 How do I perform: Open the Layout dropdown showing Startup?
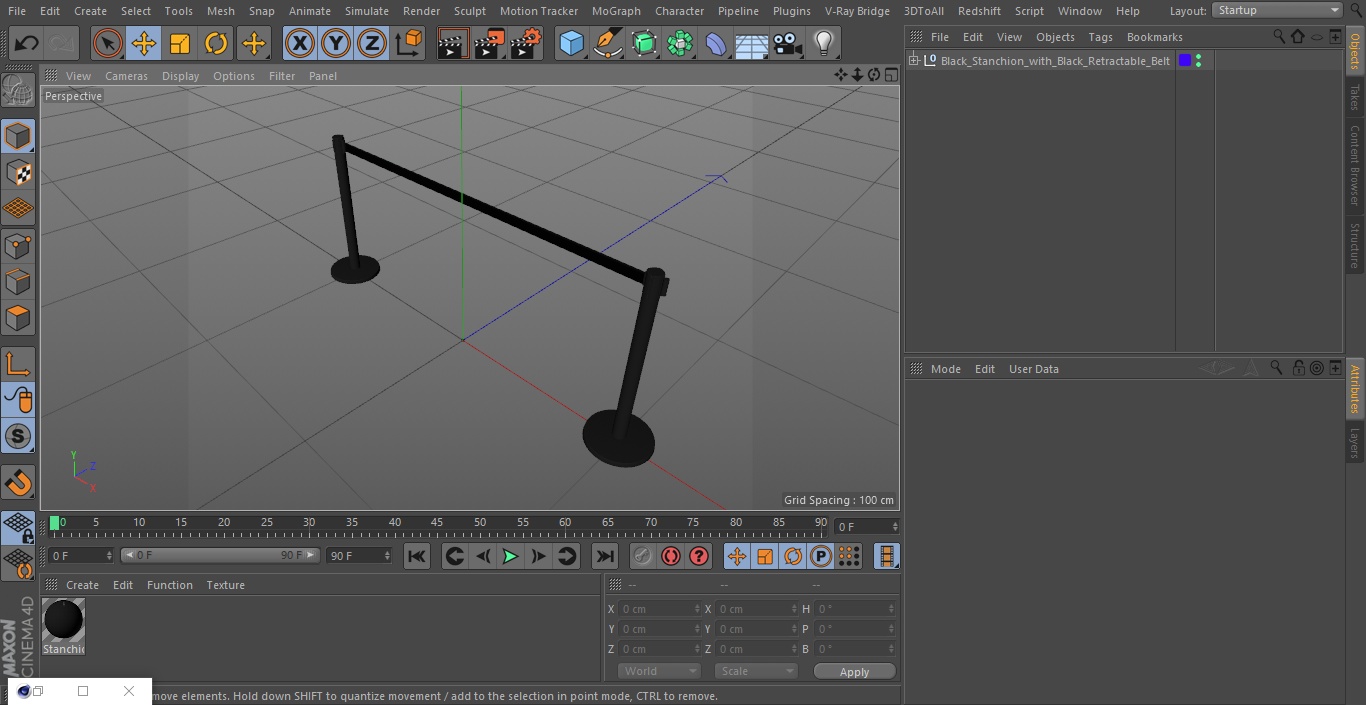pos(1278,10)
